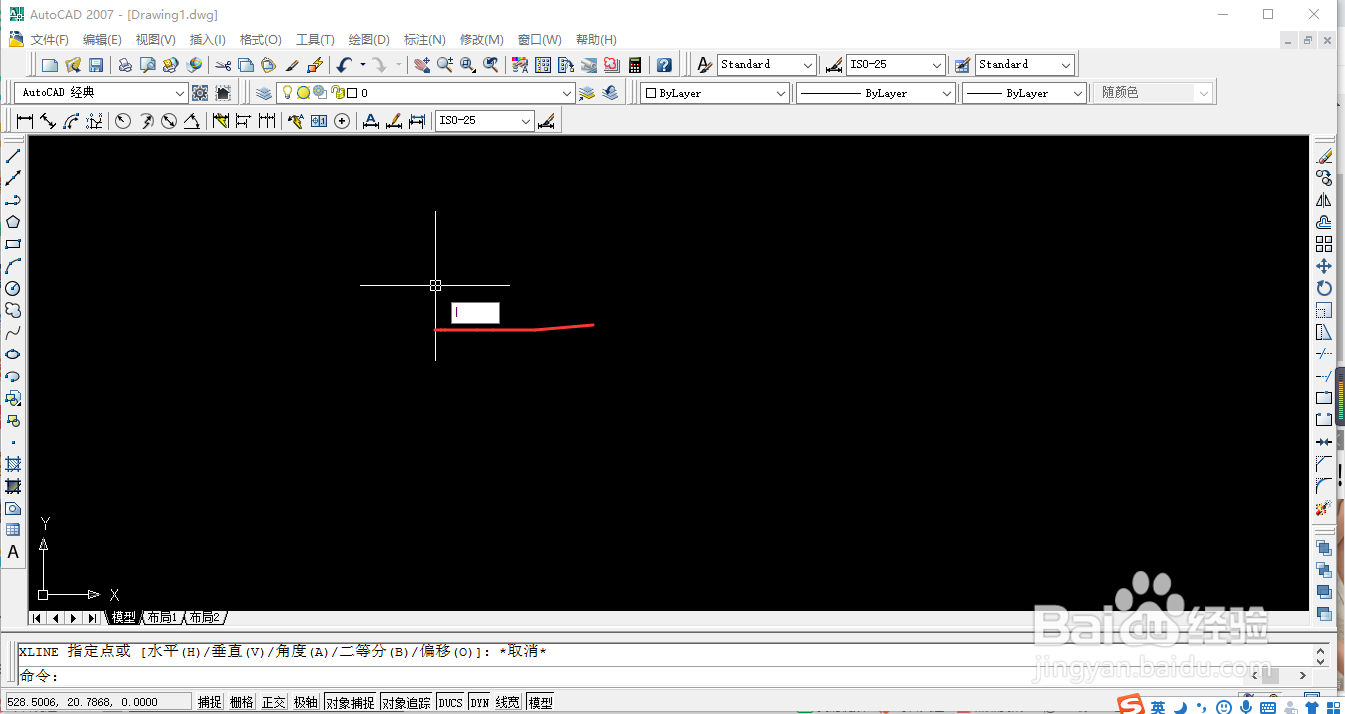This screenshot has width=1345, height=714.
Task: Select the Rectangle draw tool
Action: [x=13, y=244]
